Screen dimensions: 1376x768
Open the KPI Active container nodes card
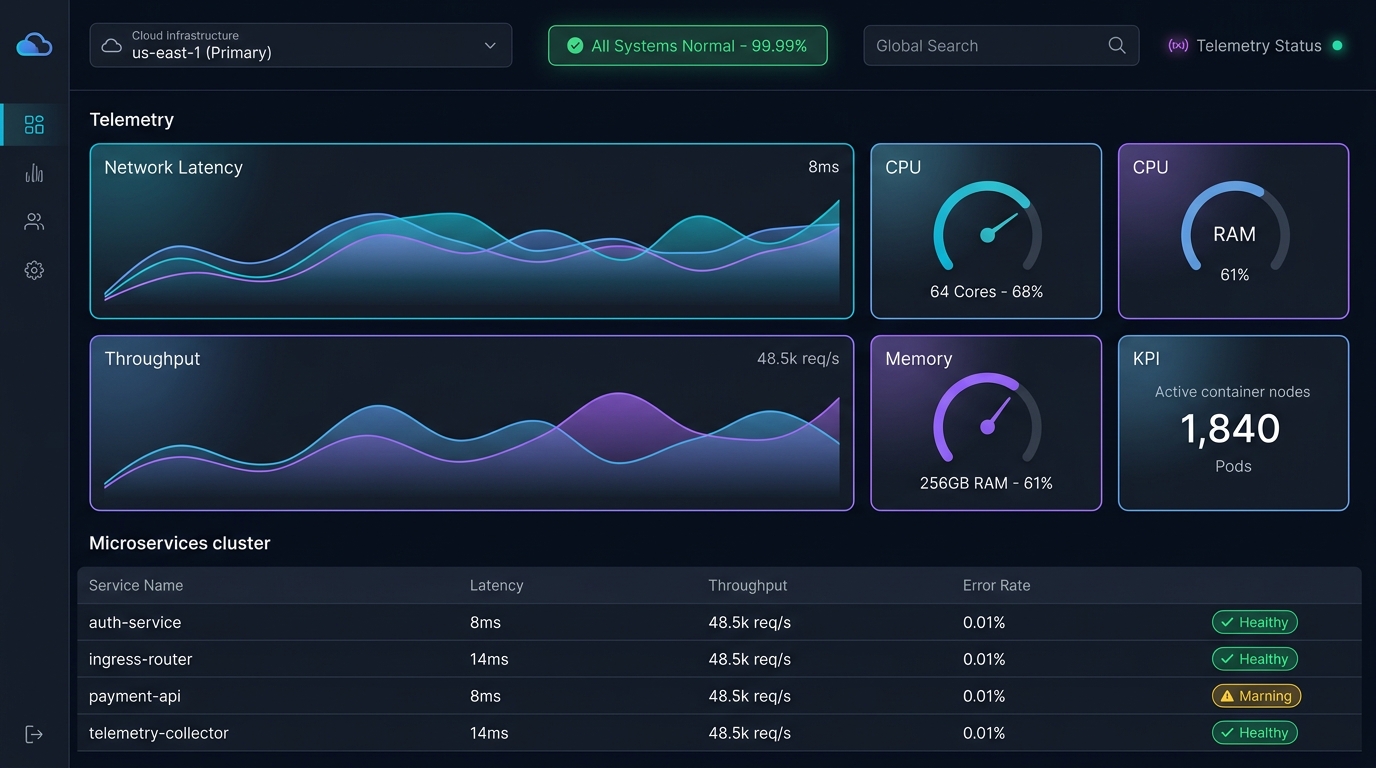(1234, 423)
